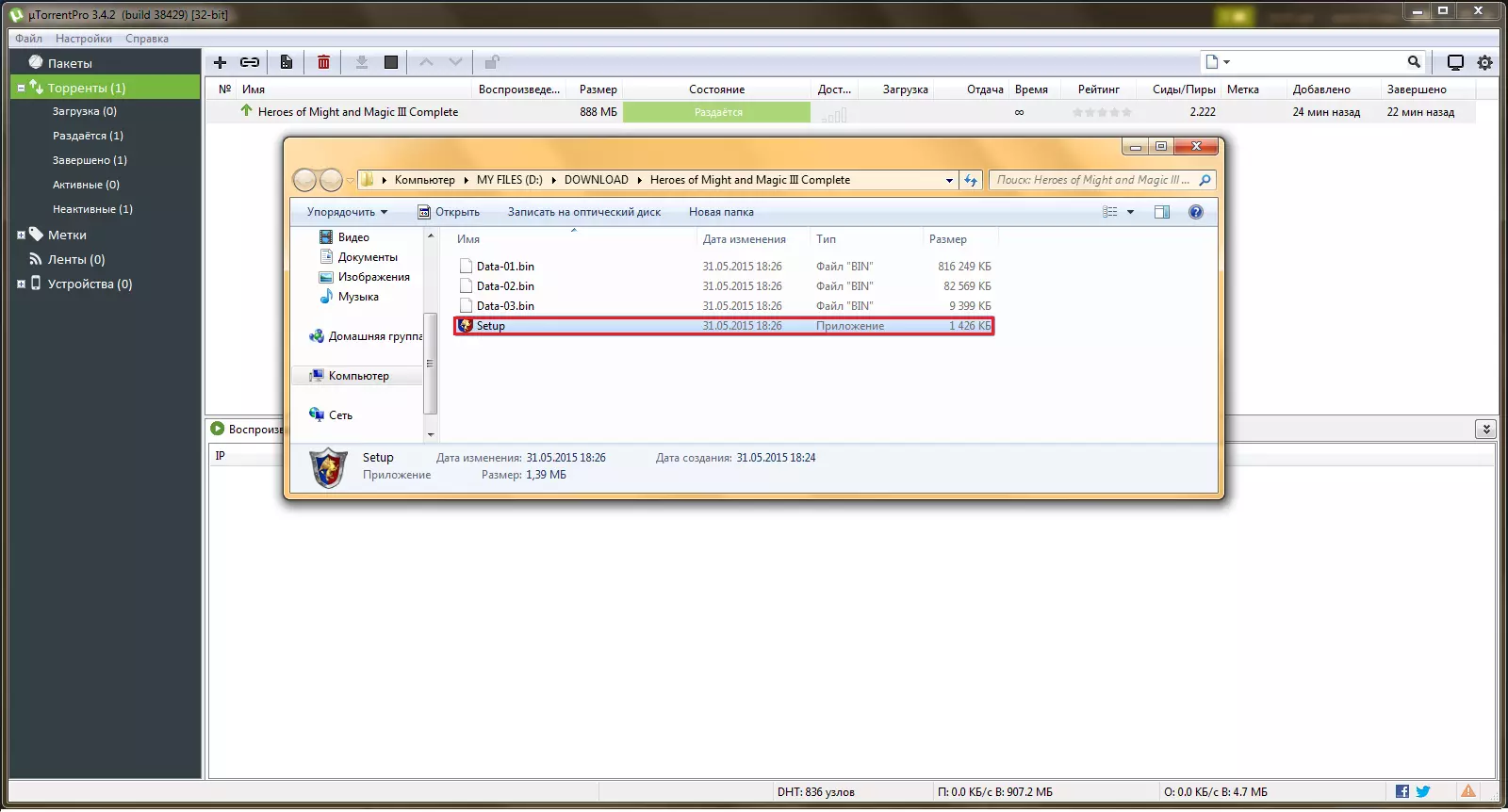Open uTorrent Preferences gear icon
This screenshot has height=812, width=1508.
click(x=1484, y=63)
